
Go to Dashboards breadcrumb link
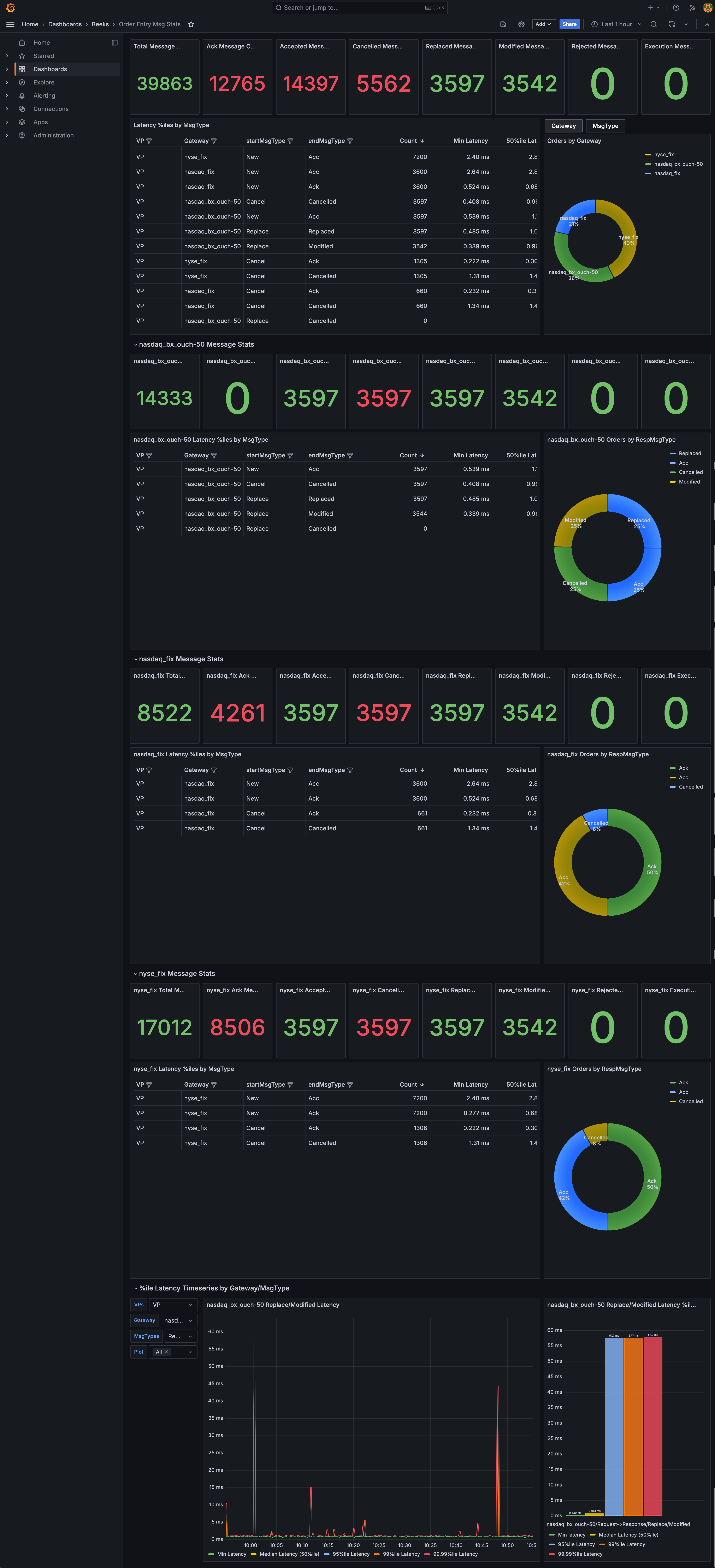click(x=65, y=24)
